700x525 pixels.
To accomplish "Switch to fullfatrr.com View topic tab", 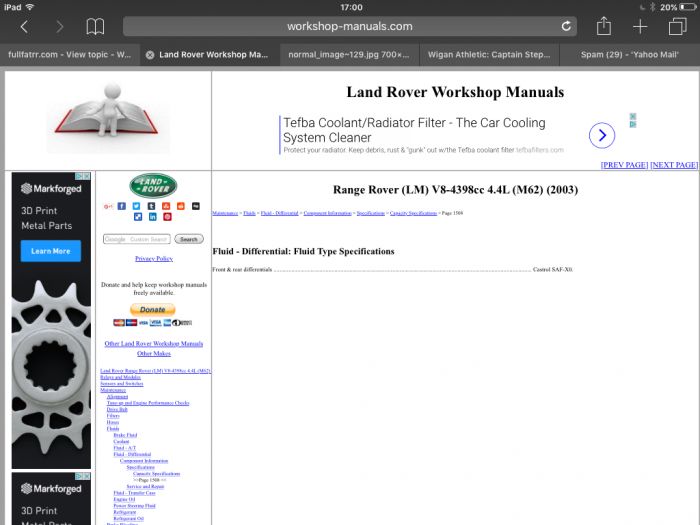I will [70, 55].
